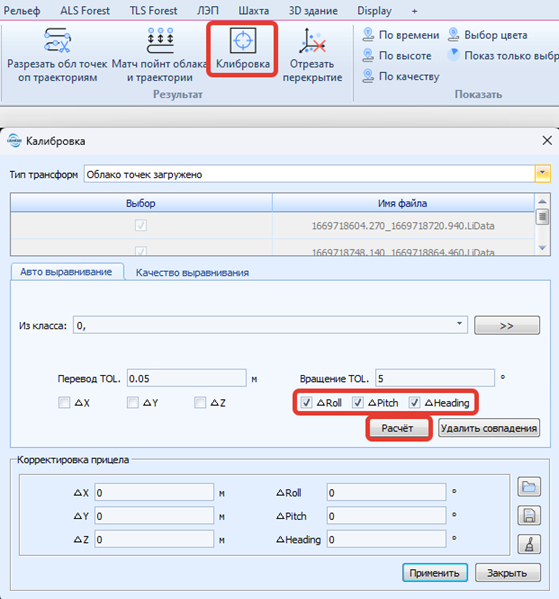Toggle checkbox for 1669718748.140 file row
559x599 pixels.
(141, 251)
